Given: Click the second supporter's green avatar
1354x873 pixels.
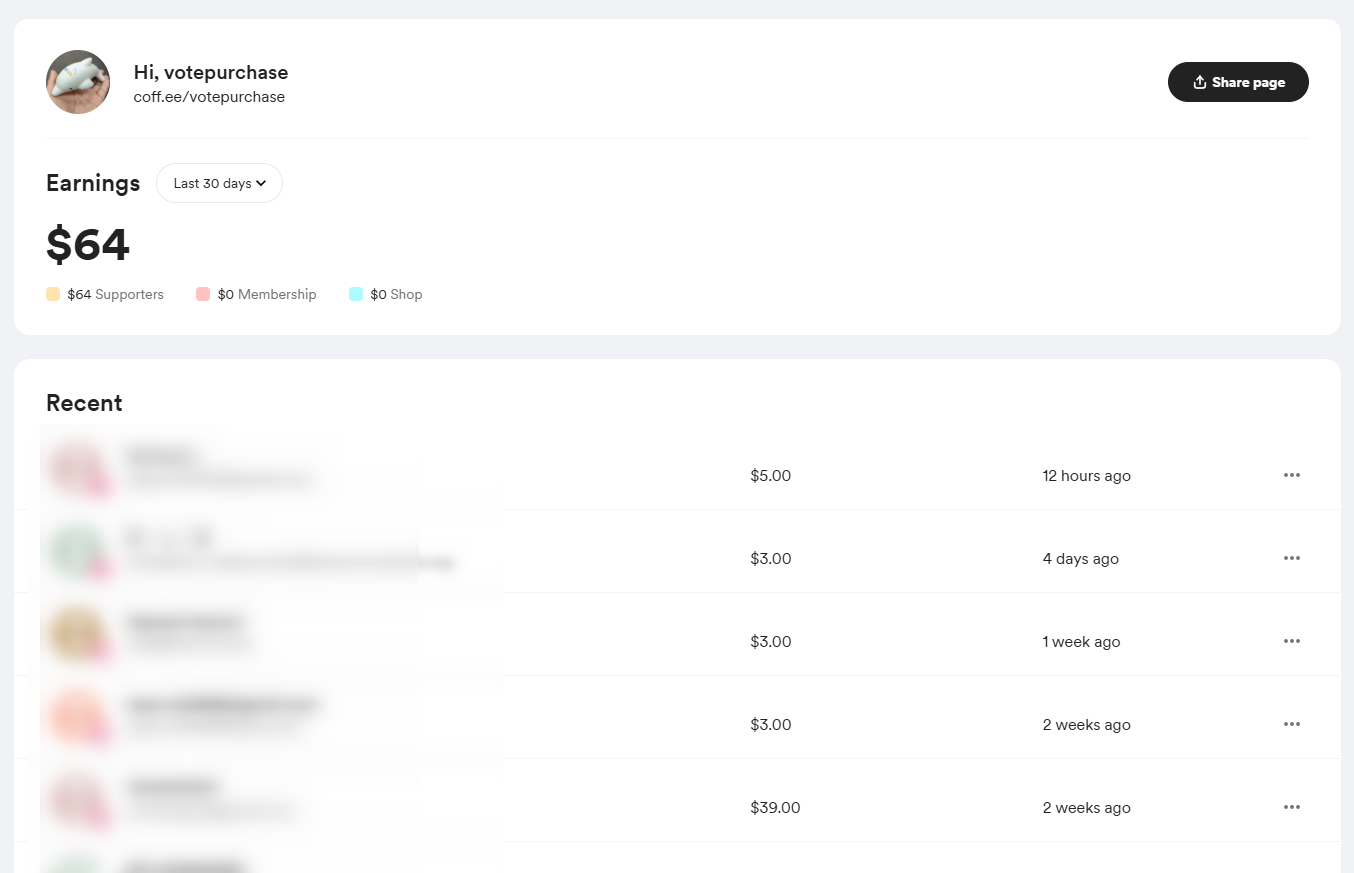Looking at the screenshot, I should pyautogui.click(x=76, y=550).
